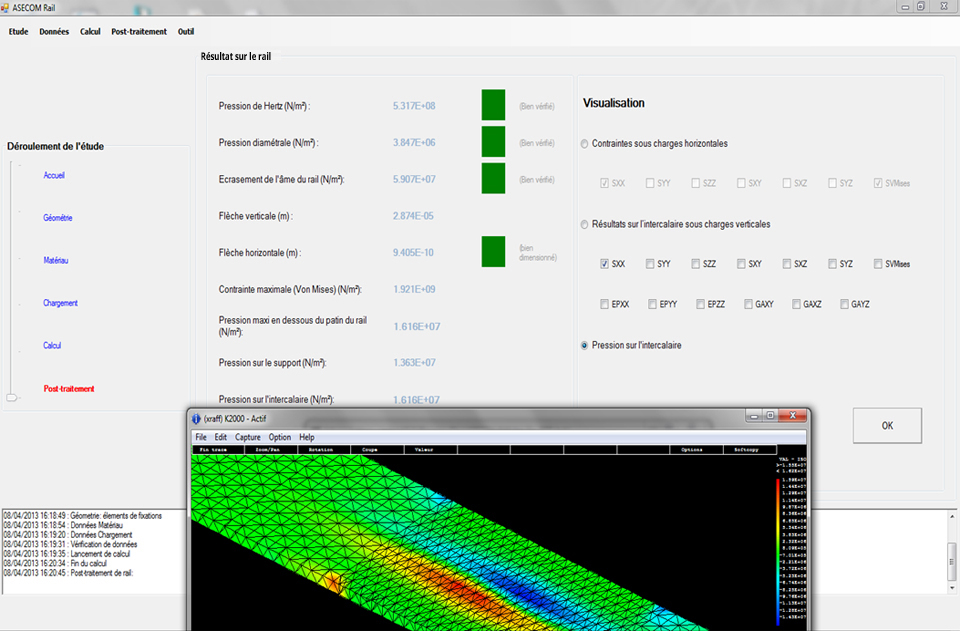Uncheck the SXX checkbox under charges verticales

(605, 264)
